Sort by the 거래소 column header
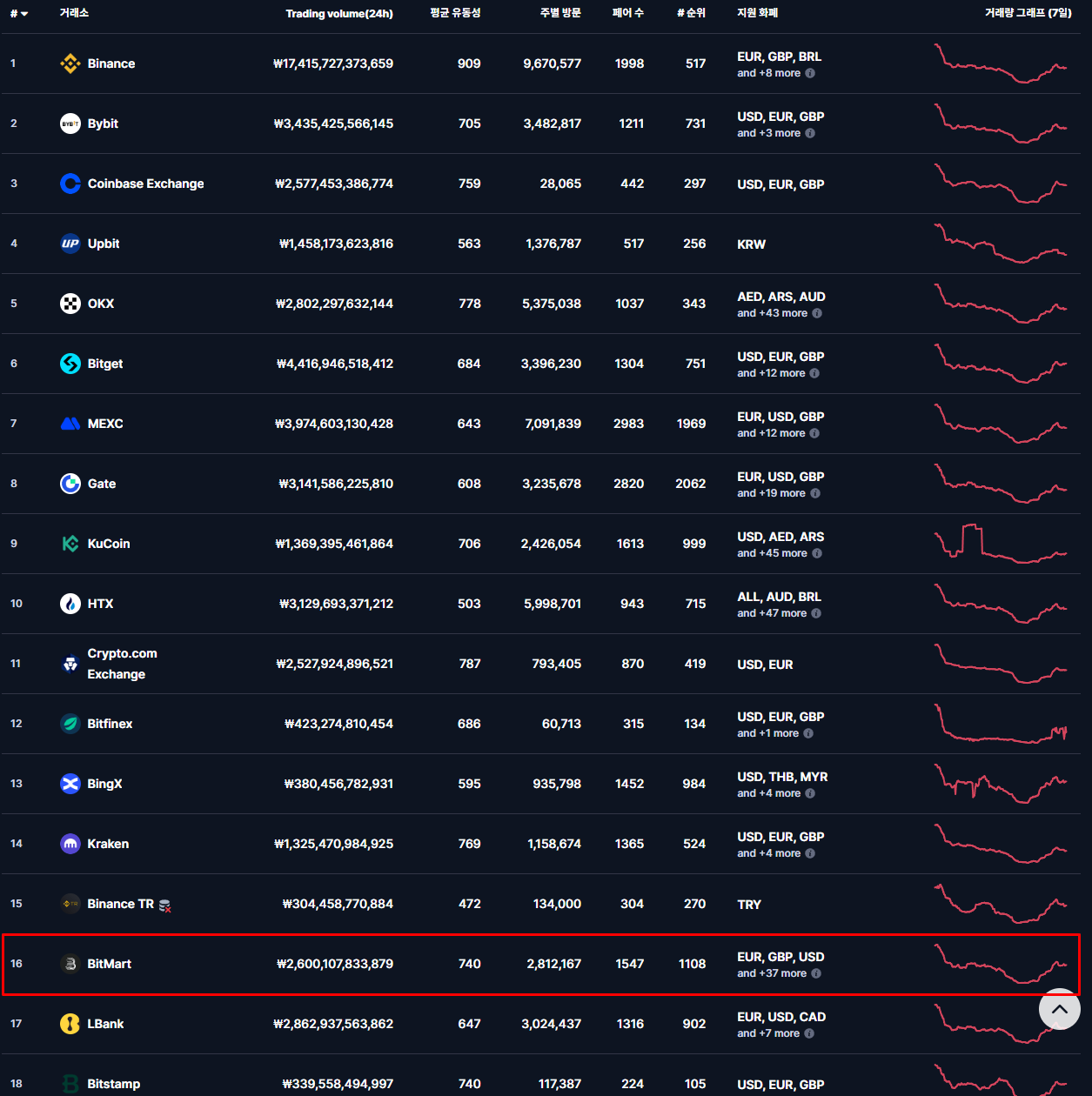The width and height of the screenshot is (1092, 1096). coord(74,13)
